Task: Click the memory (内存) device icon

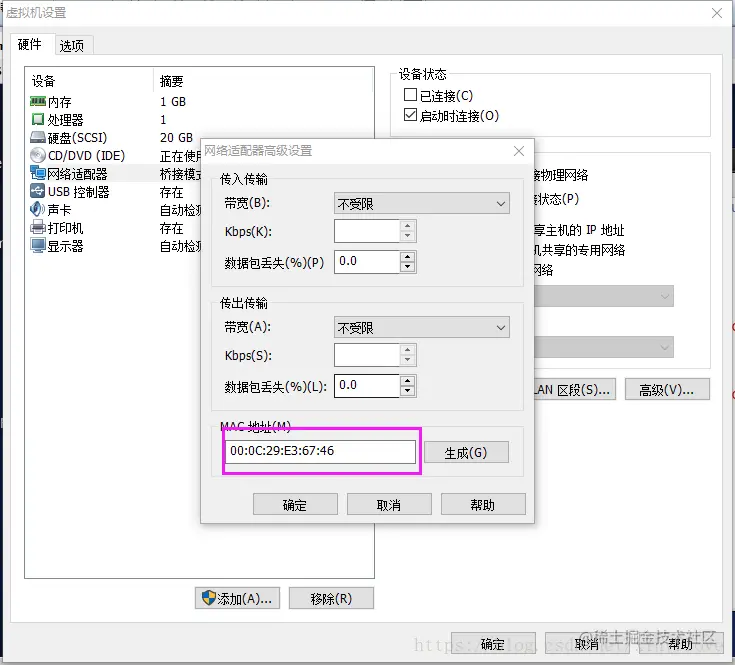Action: pos(38,101)
